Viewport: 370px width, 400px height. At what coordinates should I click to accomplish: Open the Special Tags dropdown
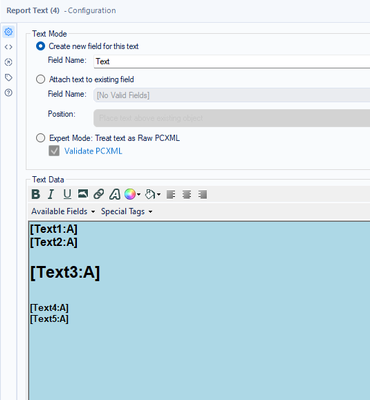coord(126,211)
